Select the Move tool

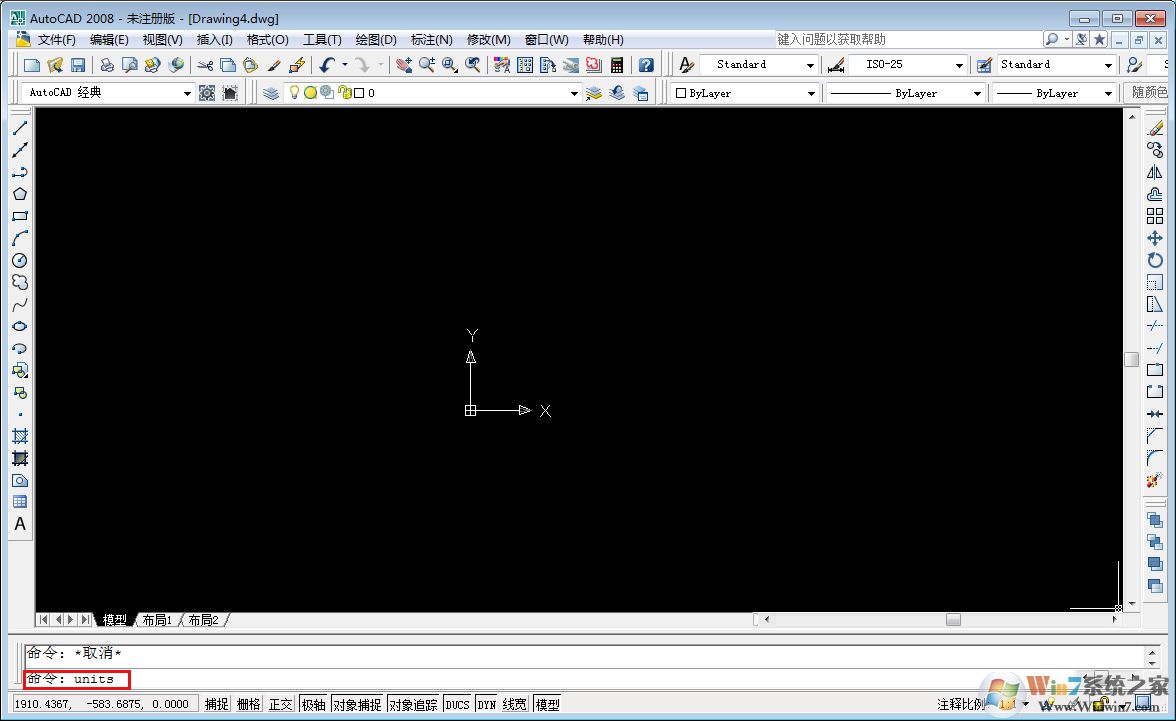click(1155, 238)
